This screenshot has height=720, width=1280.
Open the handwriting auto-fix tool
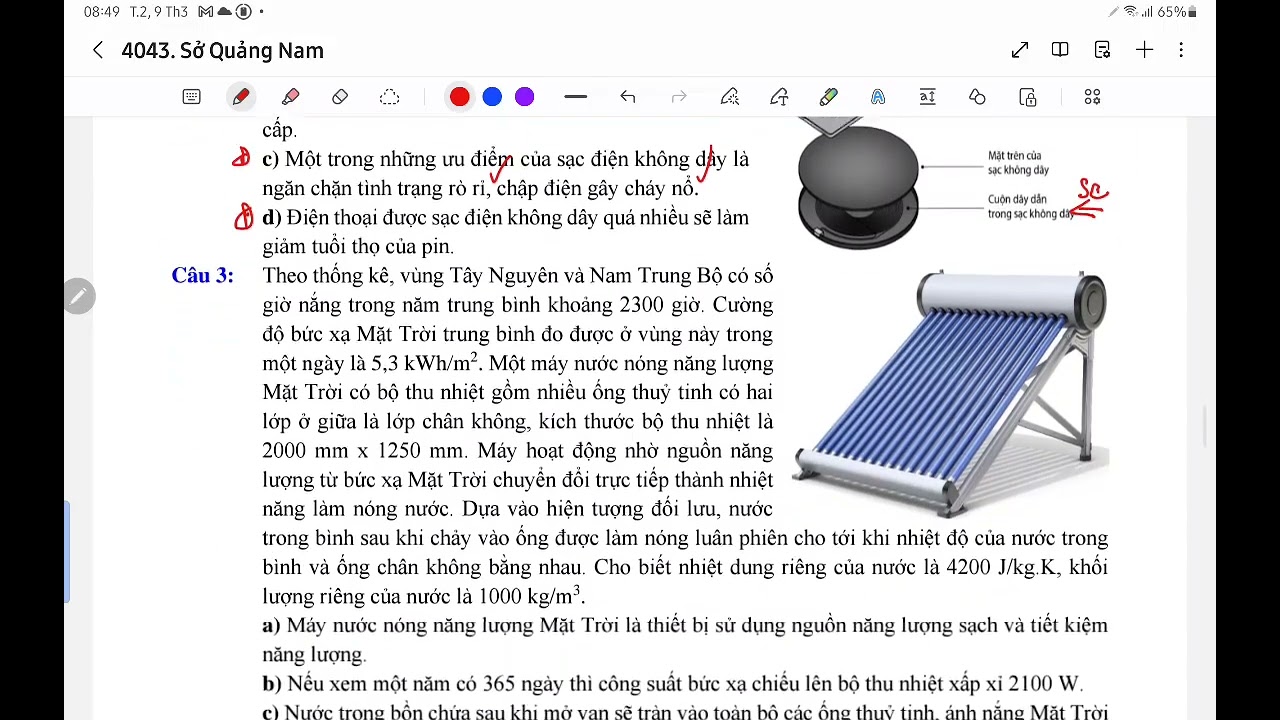click(730, 97)
